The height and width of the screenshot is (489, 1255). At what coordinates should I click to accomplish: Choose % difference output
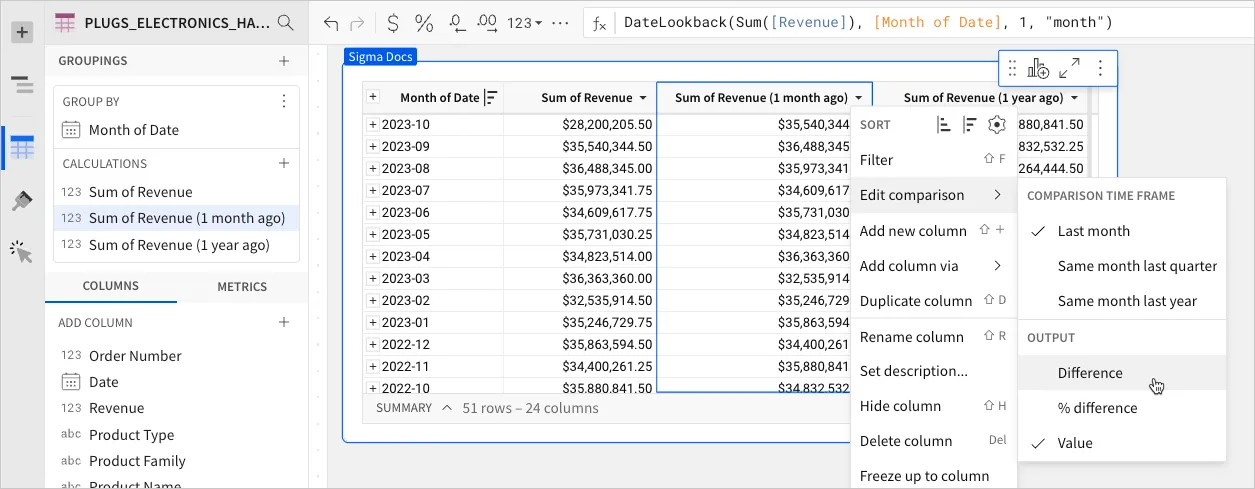coord(1122,408)
